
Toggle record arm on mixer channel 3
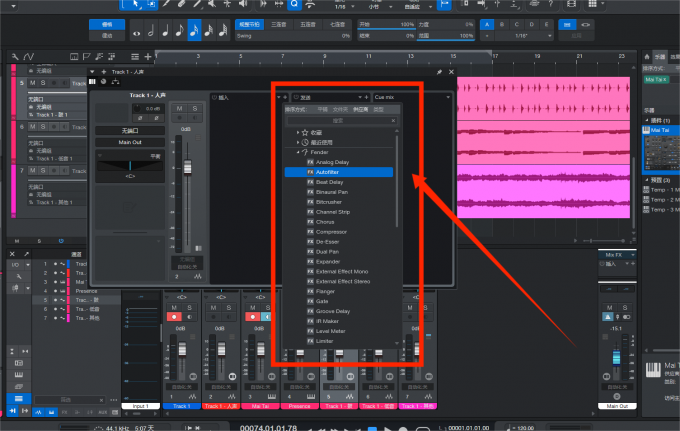click(x=253, y=317)
